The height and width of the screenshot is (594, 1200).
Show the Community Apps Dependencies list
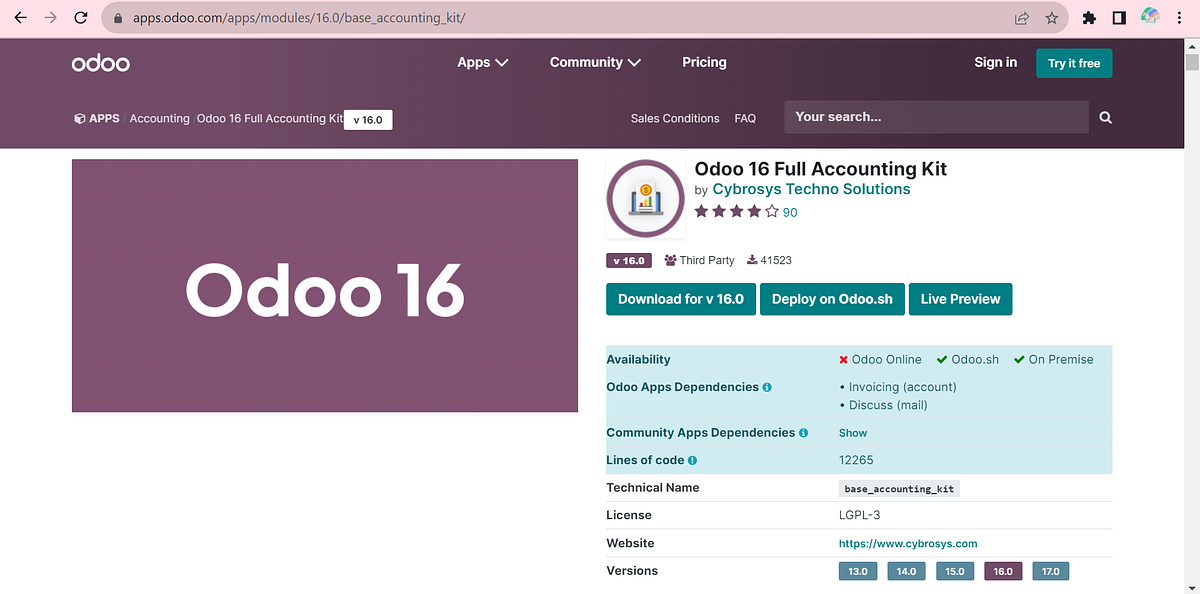pyautogui.click(x=852, y=432)
